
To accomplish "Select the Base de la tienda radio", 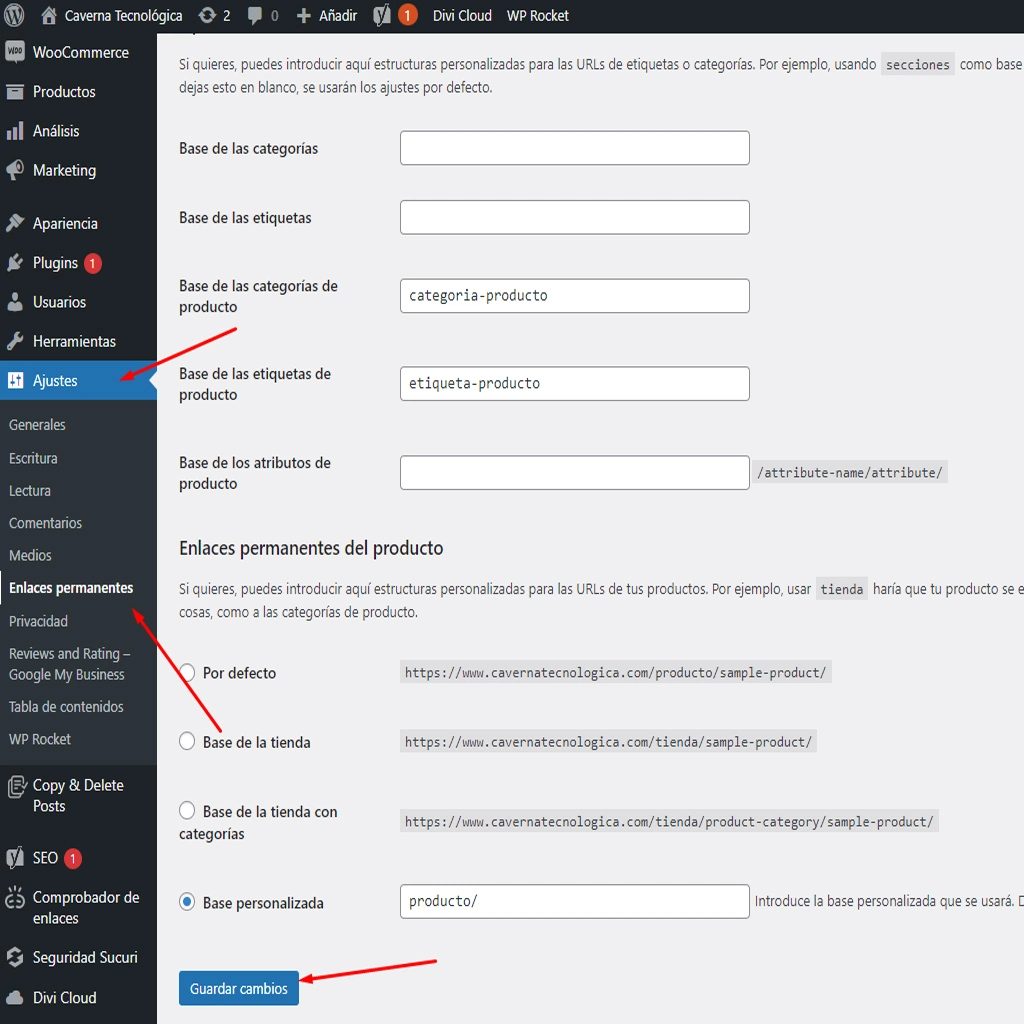I will (187, 741).
